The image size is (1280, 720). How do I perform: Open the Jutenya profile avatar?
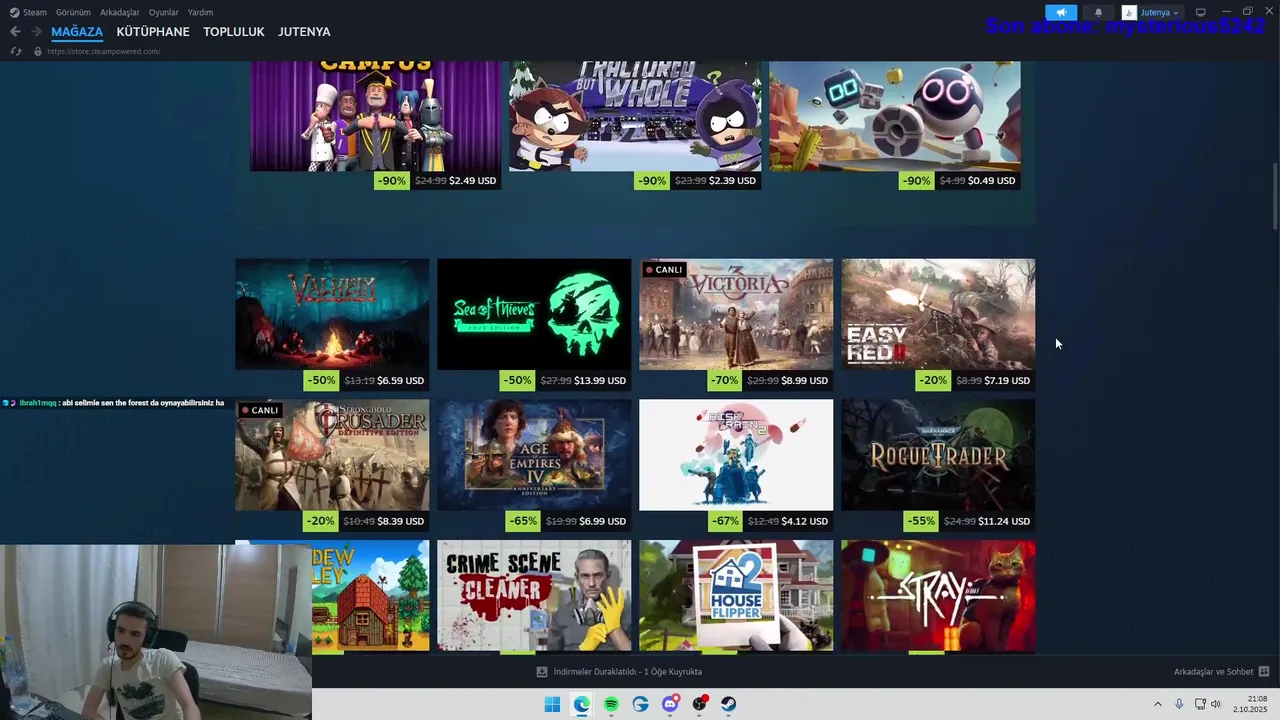point(1129,13)
